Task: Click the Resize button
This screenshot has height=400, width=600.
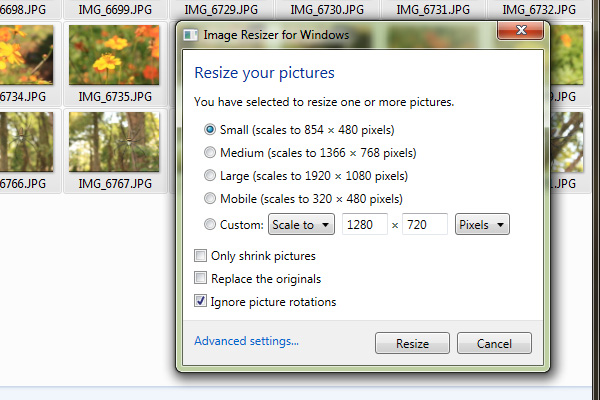Action: point(412,343)
